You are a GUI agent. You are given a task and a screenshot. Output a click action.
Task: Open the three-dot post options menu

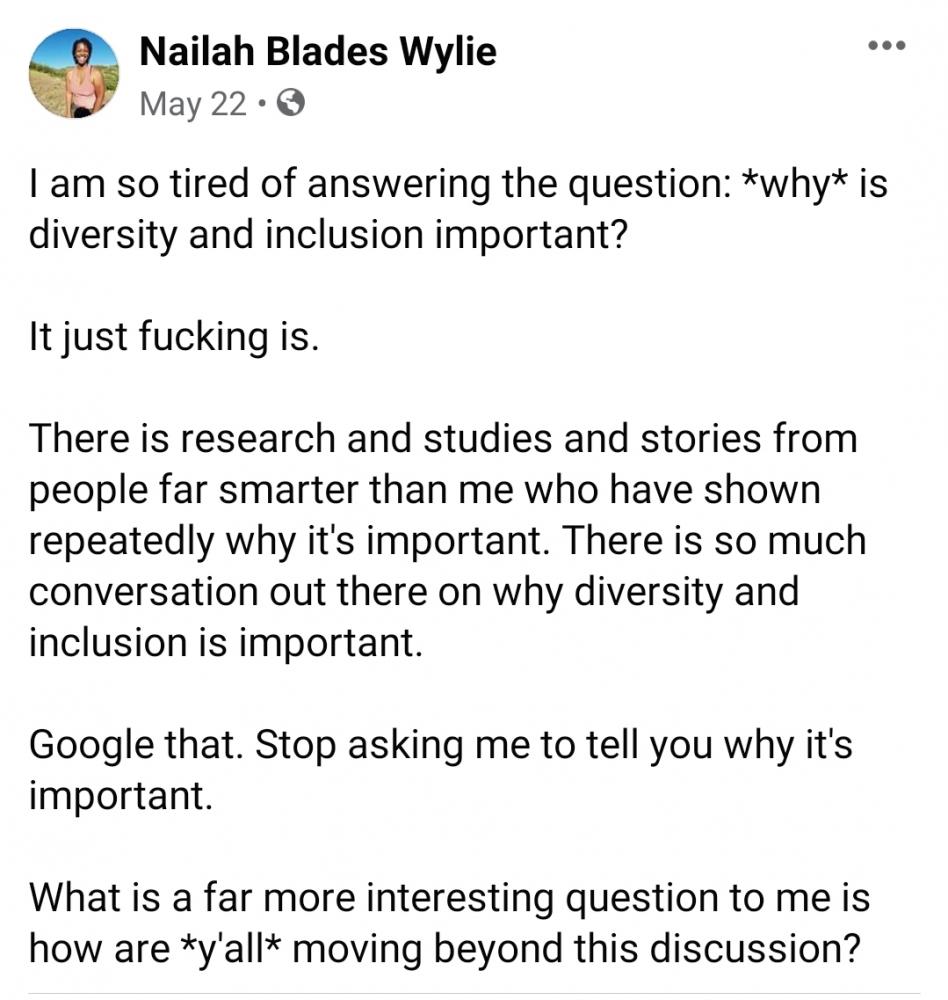point(887,45)
